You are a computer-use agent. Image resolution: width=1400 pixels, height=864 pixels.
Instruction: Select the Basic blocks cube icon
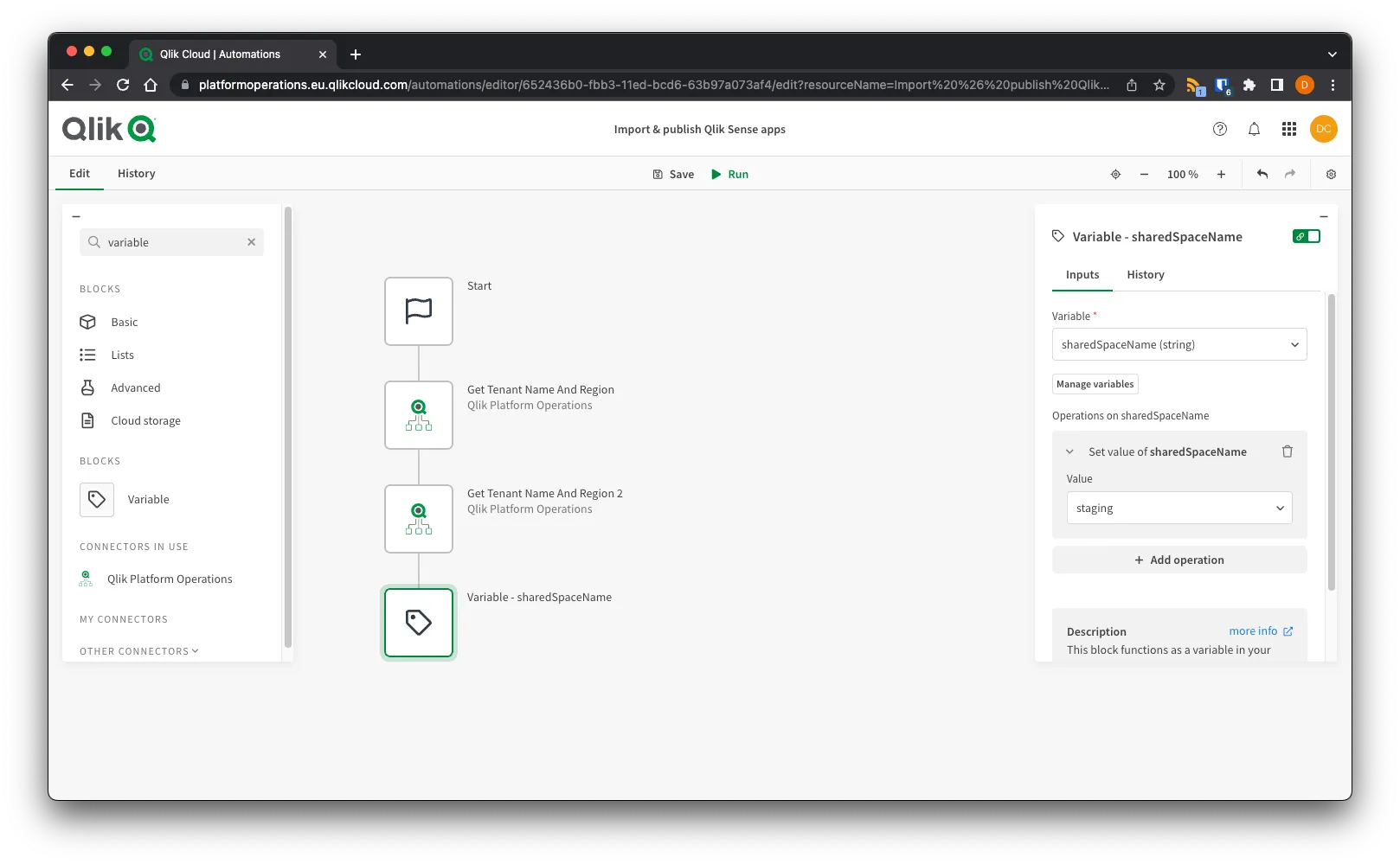pos(88,322)
